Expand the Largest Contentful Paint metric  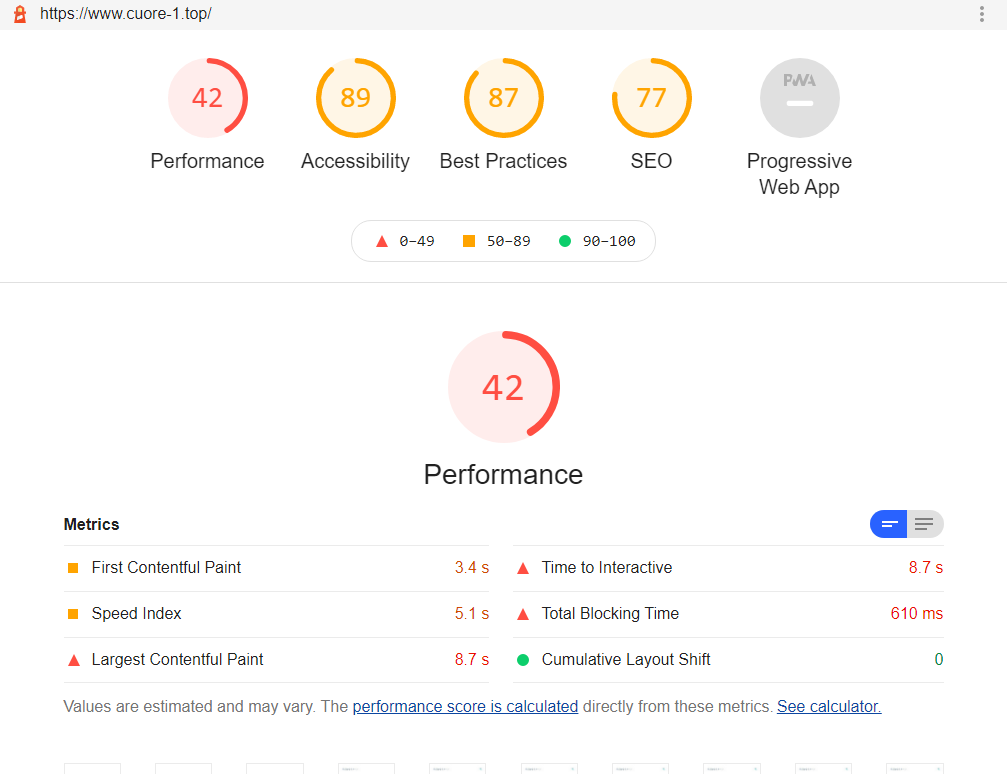(177, 660)
